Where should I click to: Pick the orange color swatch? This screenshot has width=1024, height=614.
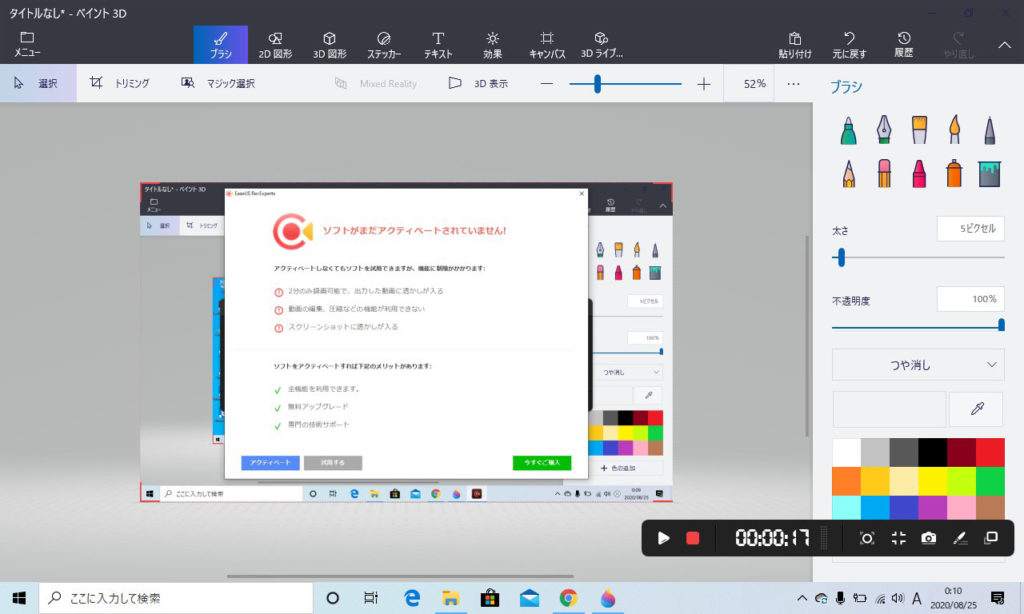pyautogui.click(x=846, y=481)
